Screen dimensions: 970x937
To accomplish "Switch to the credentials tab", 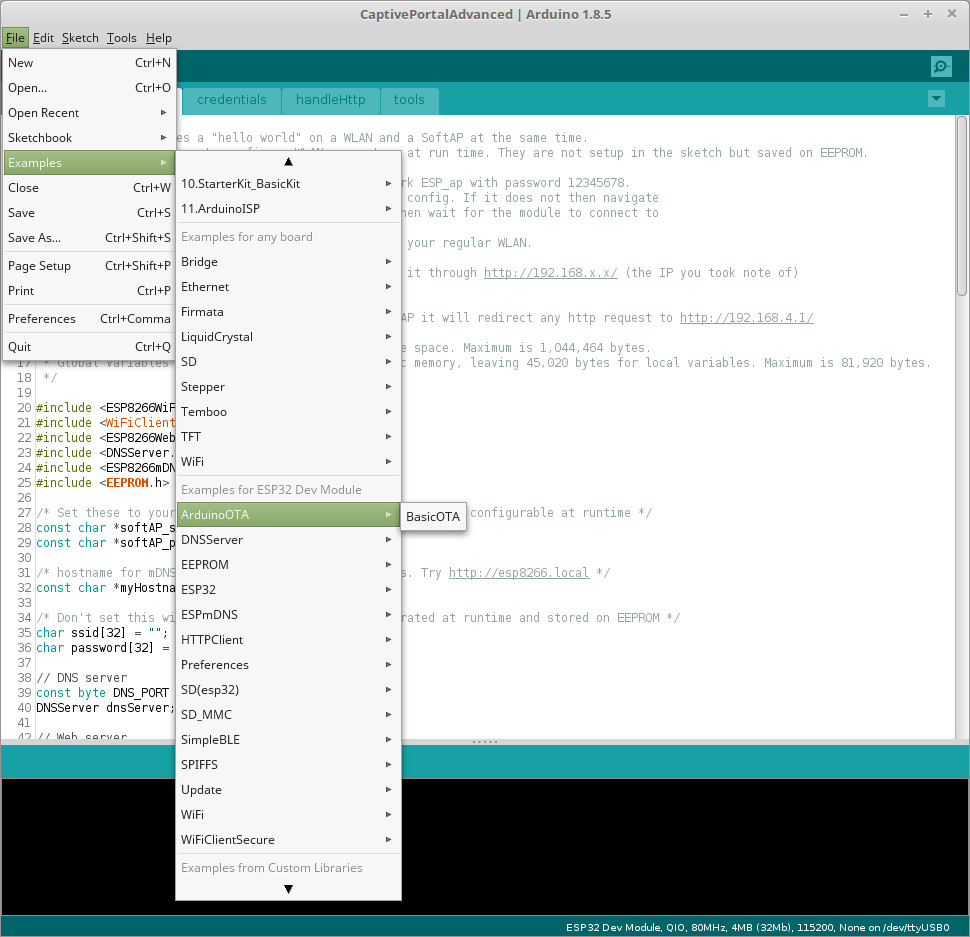I will 232,100.
